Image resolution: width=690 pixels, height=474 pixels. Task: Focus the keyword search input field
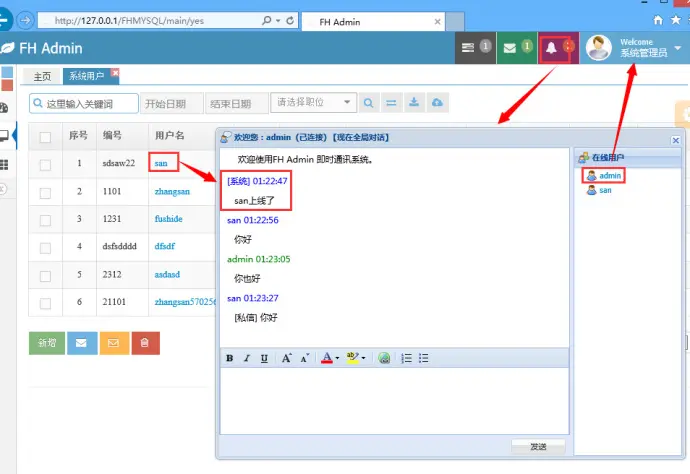tap(84, 104)
